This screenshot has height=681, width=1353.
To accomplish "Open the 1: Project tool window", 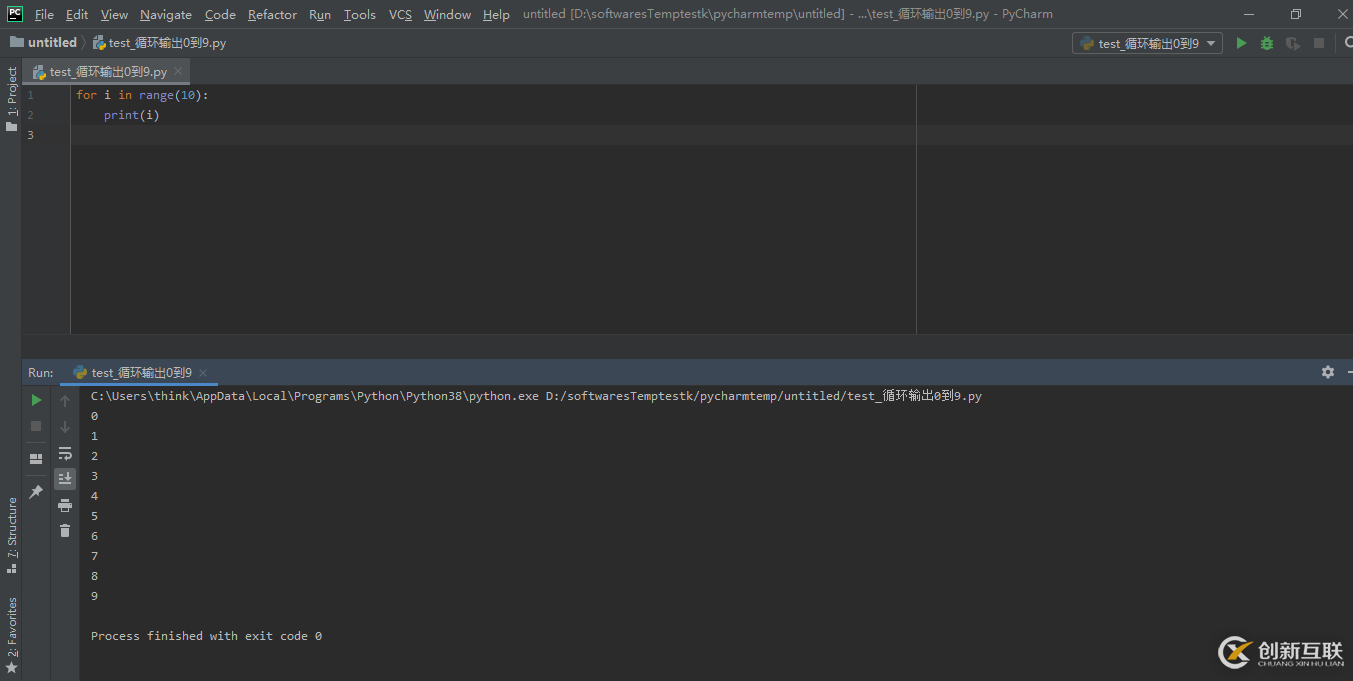I will pyautogui.click(x=11, y=98).
